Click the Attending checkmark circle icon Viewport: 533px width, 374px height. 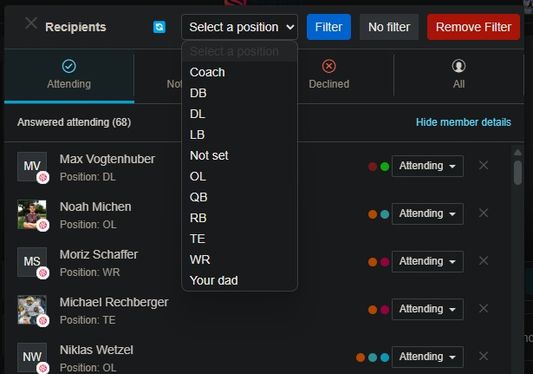pos(69,66)
